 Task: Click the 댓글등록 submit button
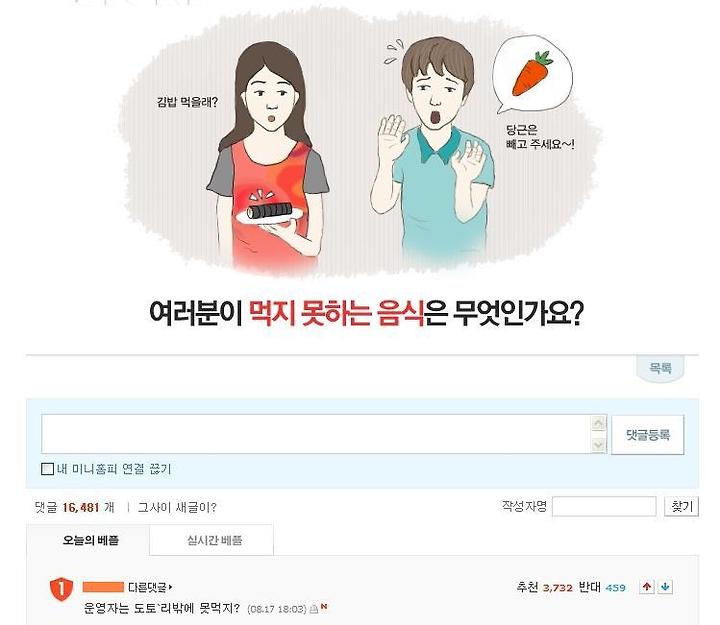648,435
